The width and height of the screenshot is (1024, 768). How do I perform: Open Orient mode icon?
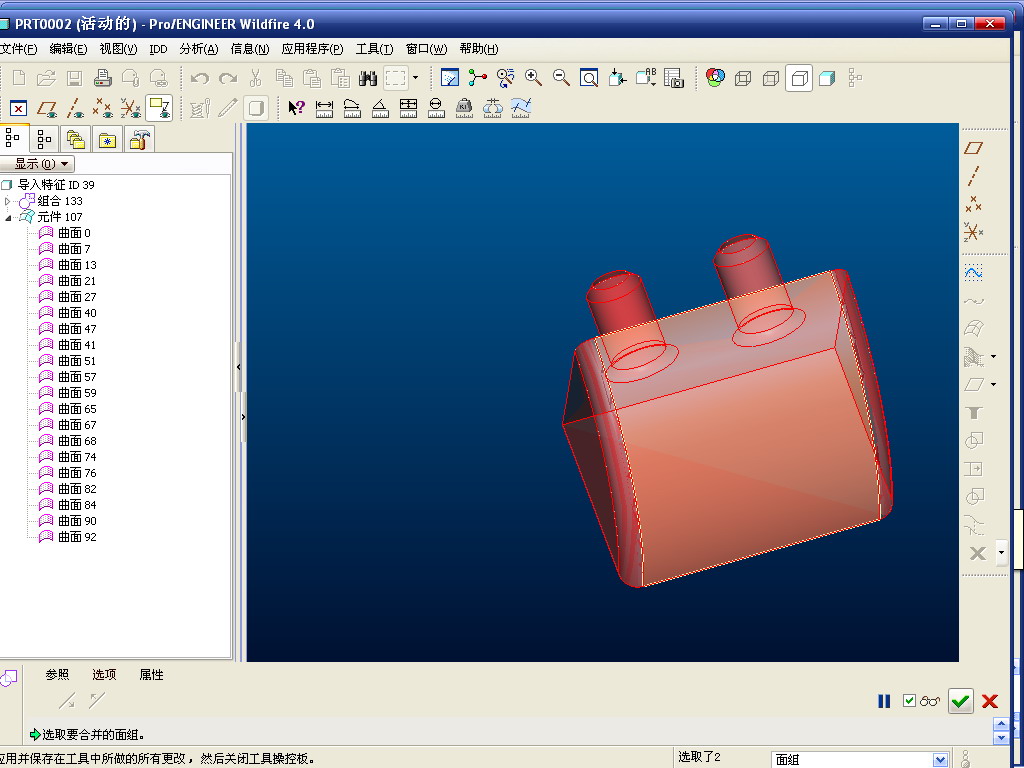(505, 78)
